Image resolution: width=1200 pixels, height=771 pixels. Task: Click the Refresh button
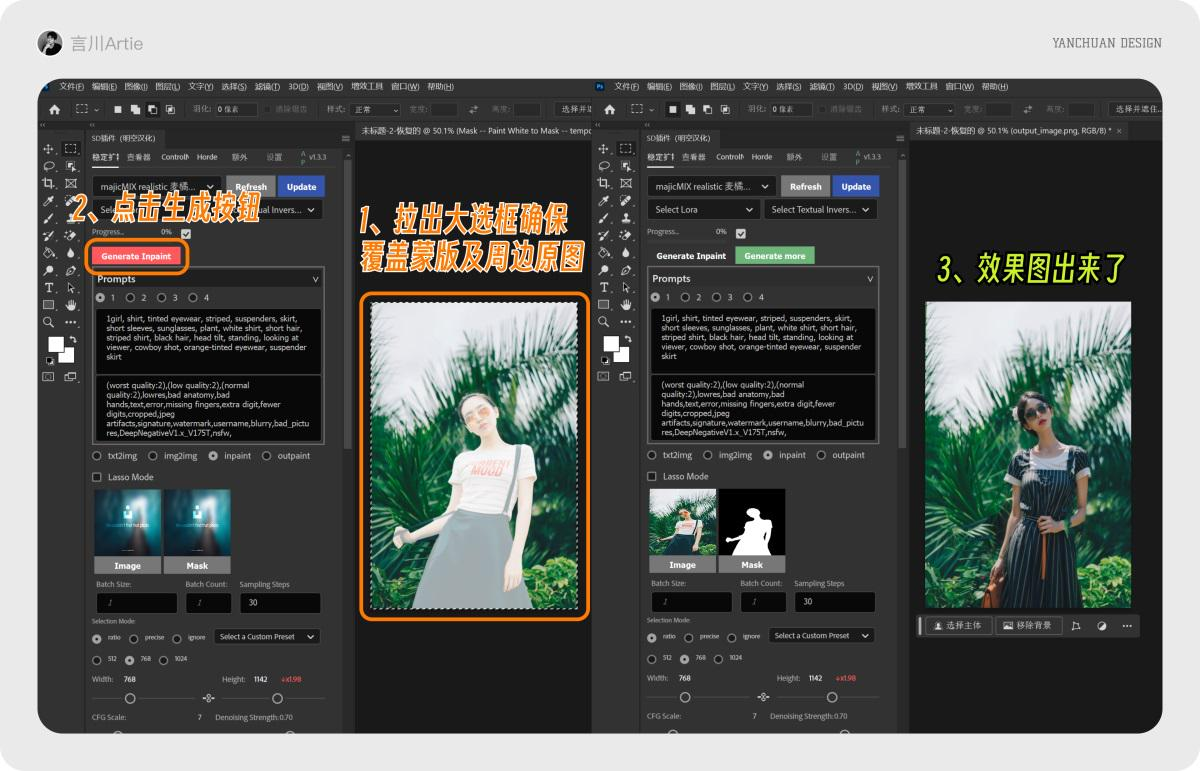pyautogui.click(x=250, y=186)
